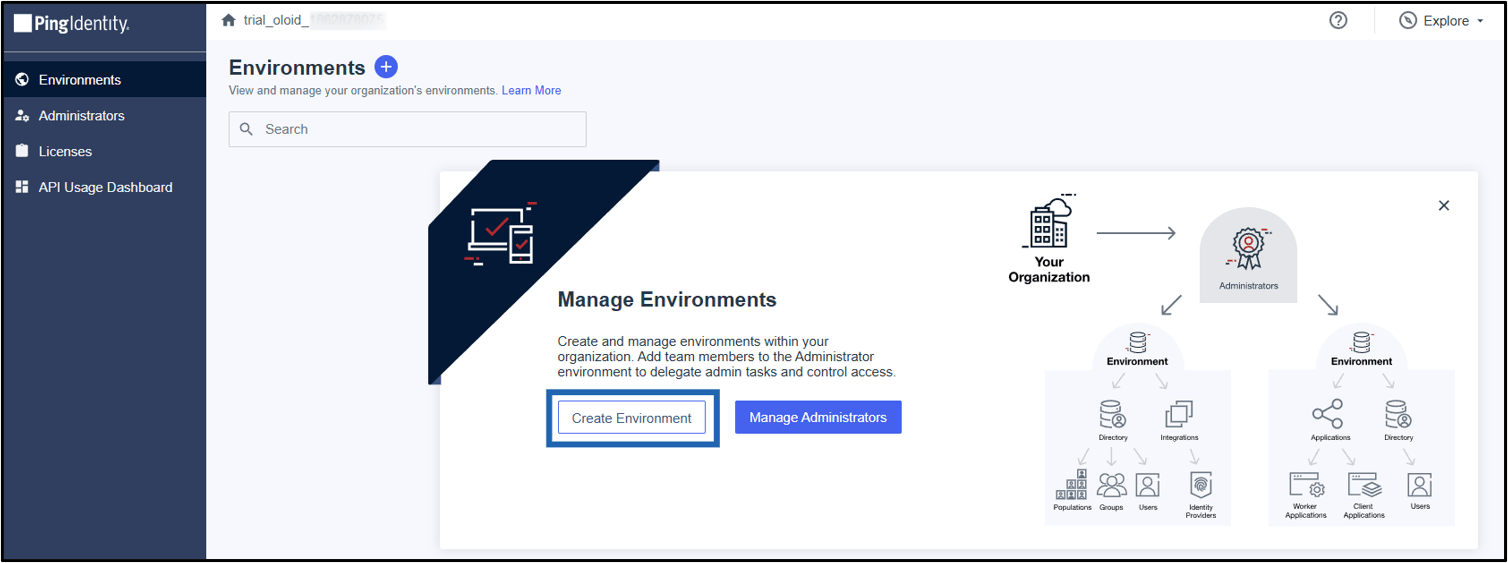Click the API Usage Dashboard grid icon
1508x563 pixels.
22,187
